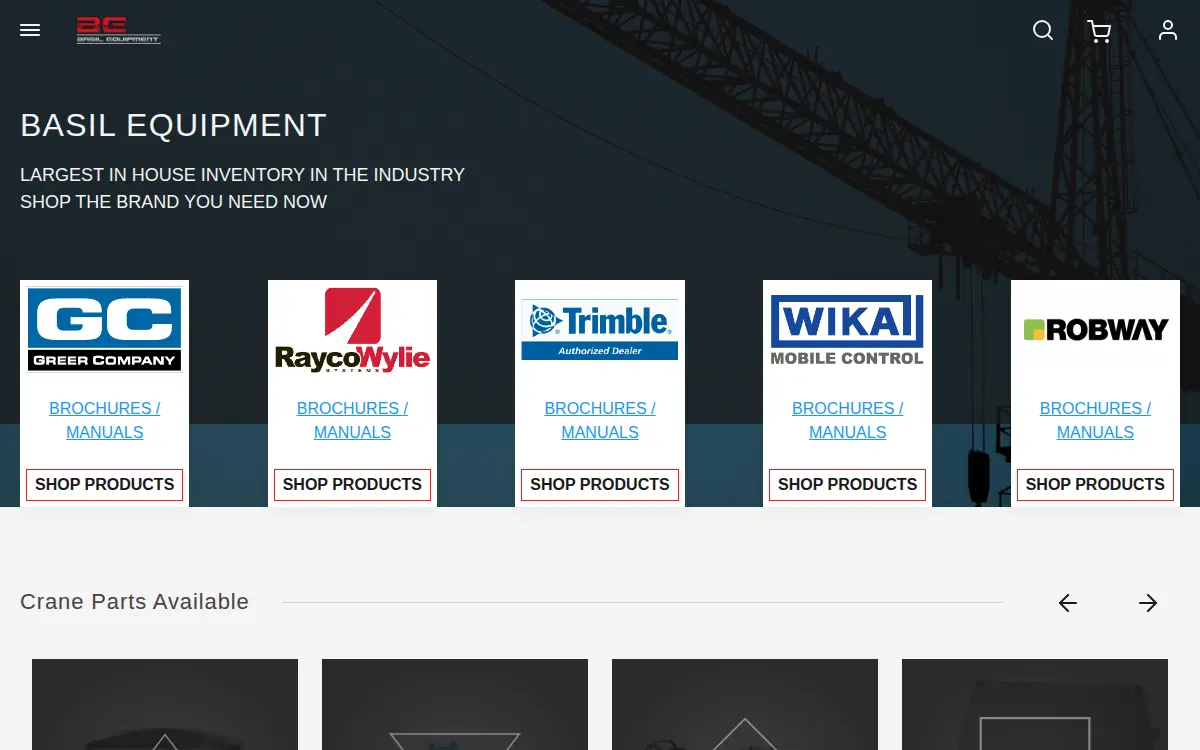Open Trimble Brochures / Manuals link
The image size is (1200, 750).
(600, 420)
